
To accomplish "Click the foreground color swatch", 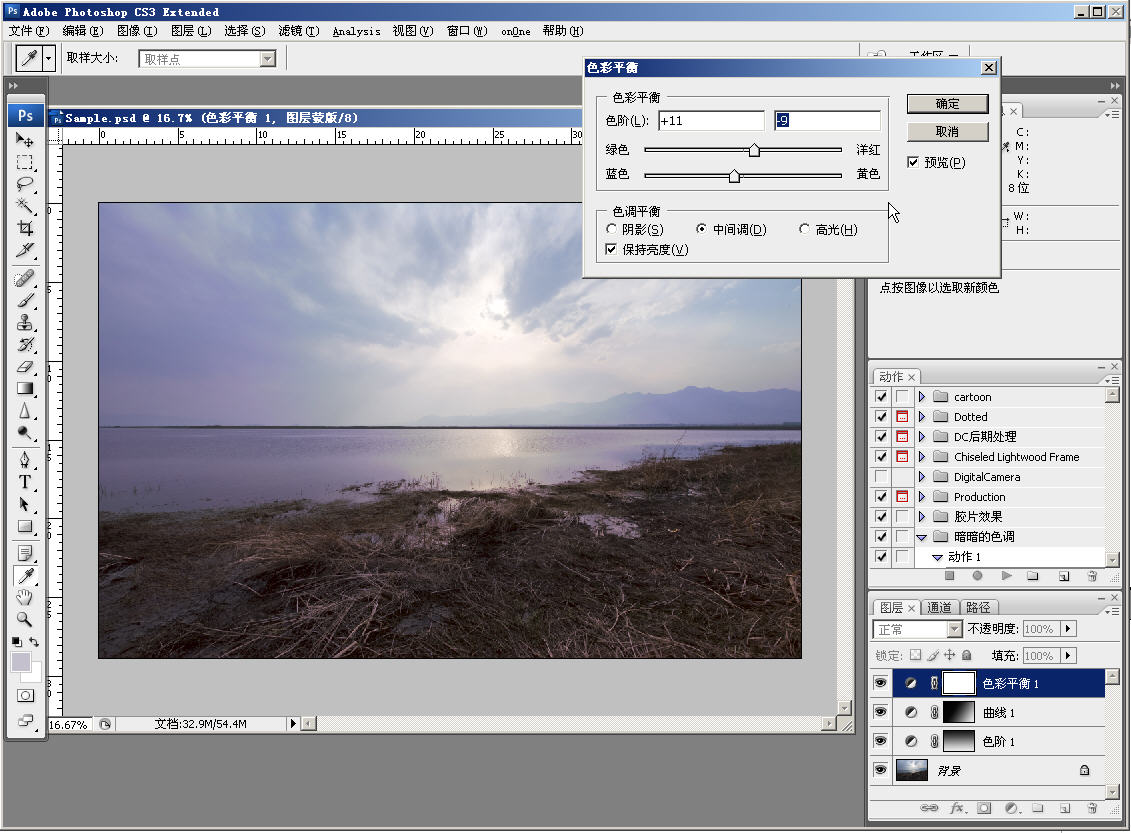I will [21, 661].
